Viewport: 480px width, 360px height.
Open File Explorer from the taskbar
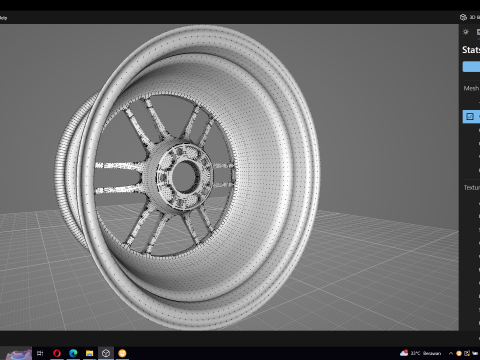[x=89, y=353]
